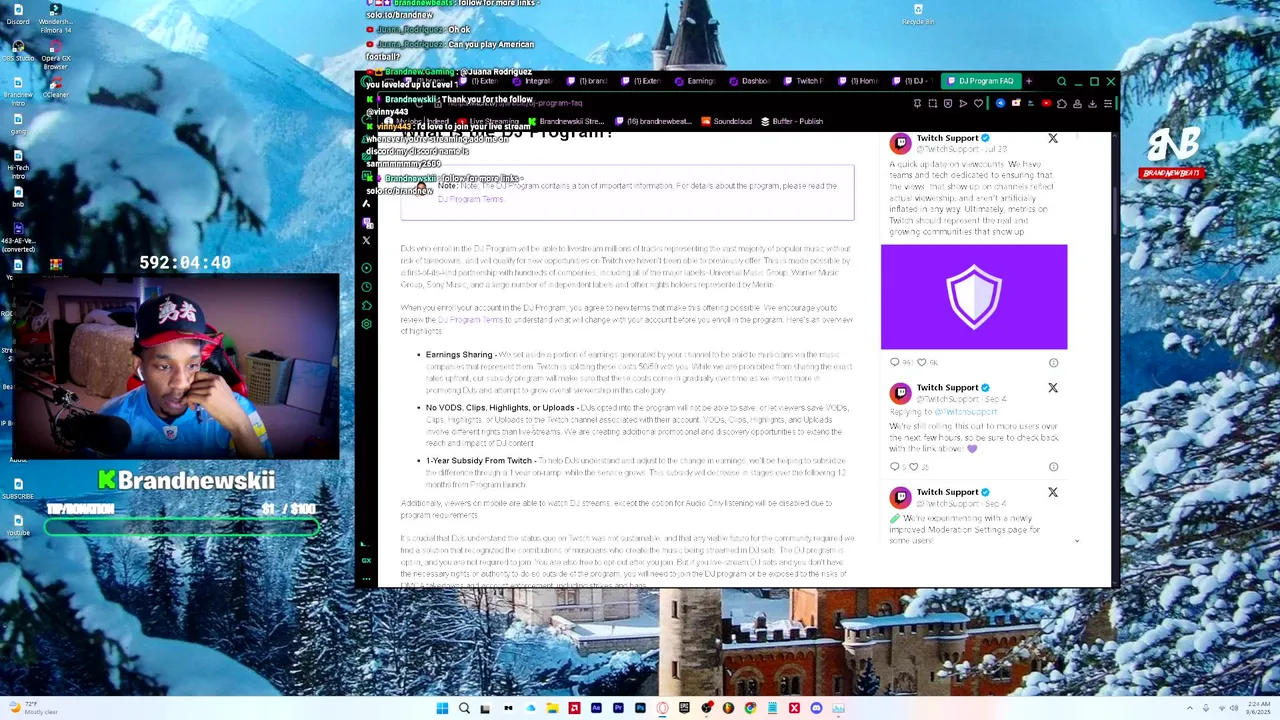The image size is (1280, 720).
Task: Reply to the Twitch Support shield tweet
Action: pyautogui.click(x=894, y=362)
